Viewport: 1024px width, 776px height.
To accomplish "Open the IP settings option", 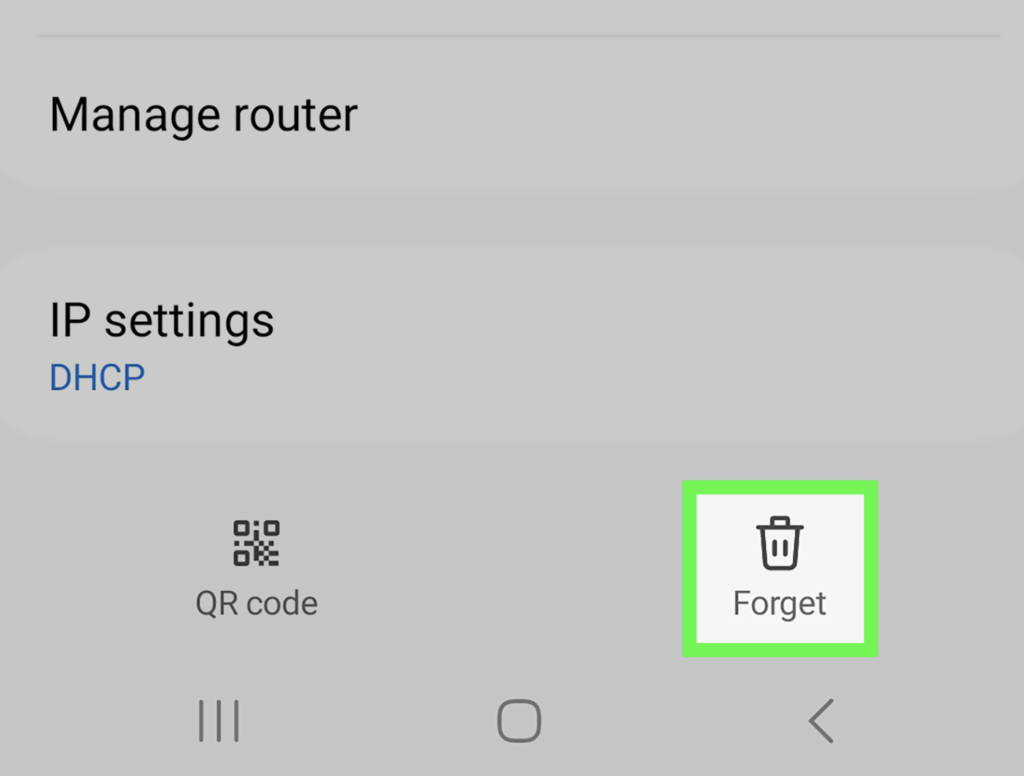I will [x=512, y=345].
